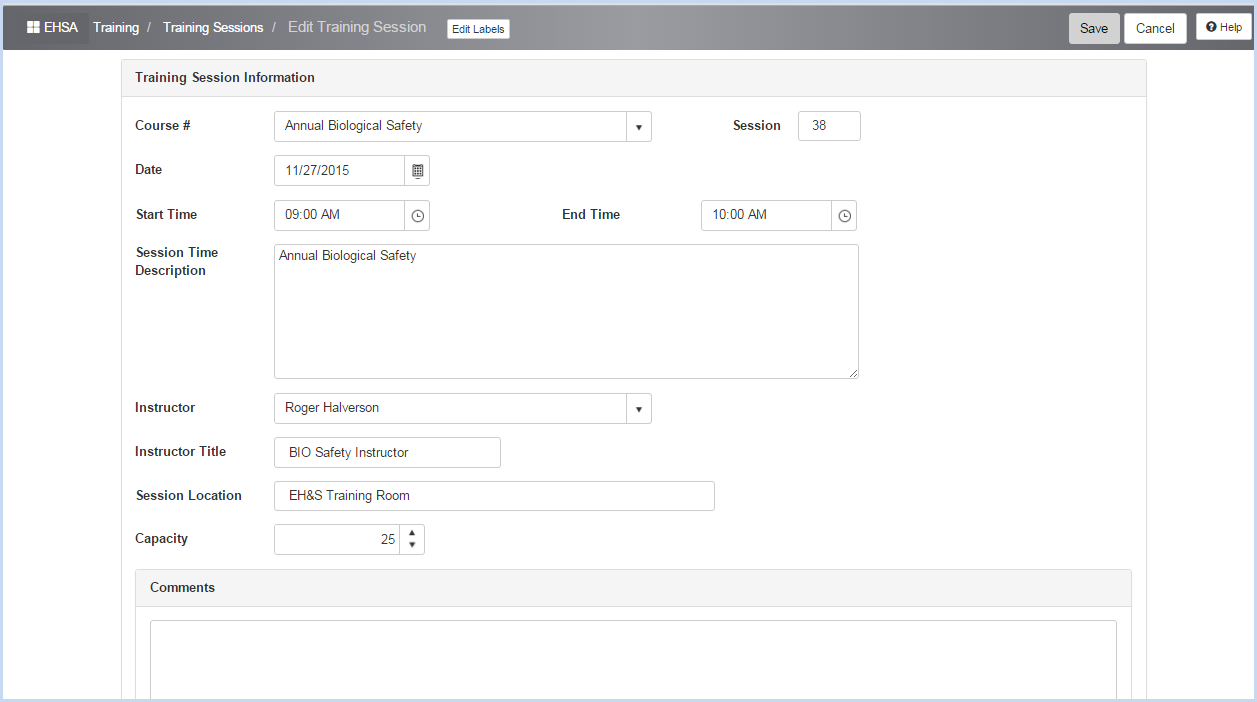The height and width of the screenshot is (702, 1257).
Task: Focus the Start Time field
Action: point(340,216)
